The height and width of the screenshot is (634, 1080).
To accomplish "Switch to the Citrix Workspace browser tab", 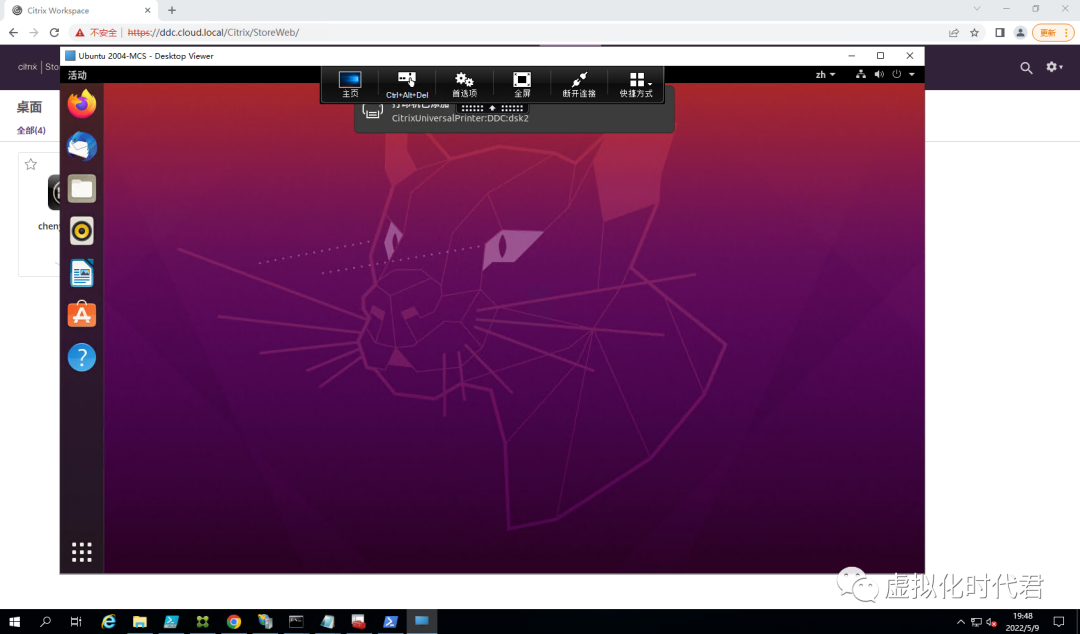I will pos(79,10).
